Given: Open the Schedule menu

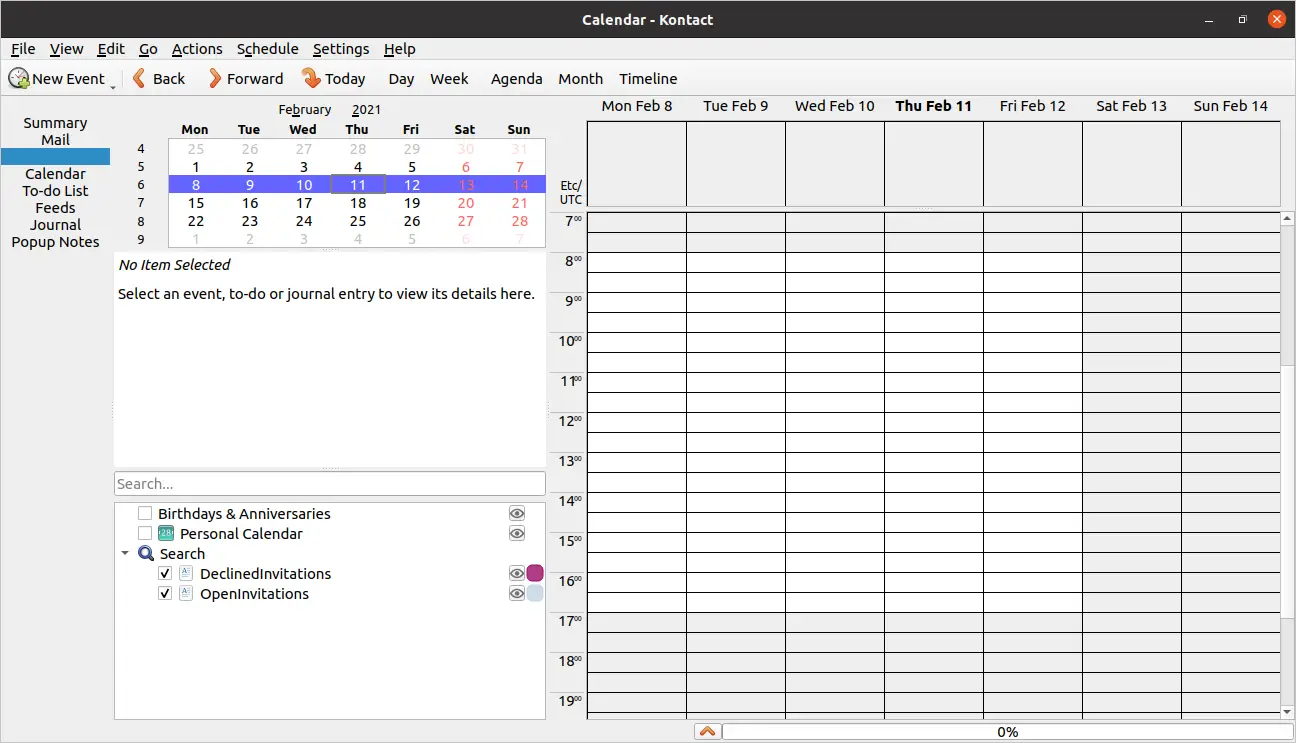Looking at the screenshot, I should click(x=267, y=48).
